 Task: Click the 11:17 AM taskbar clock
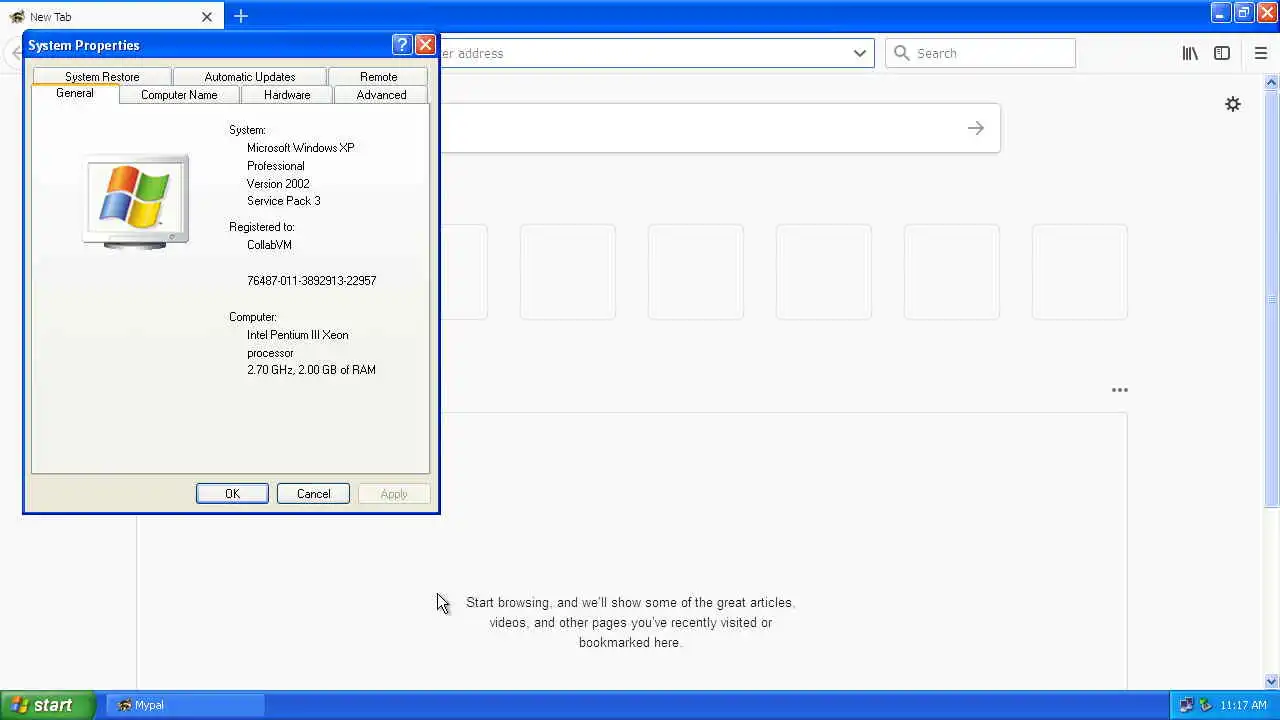pyautogui.click(x=1243, y=705)
